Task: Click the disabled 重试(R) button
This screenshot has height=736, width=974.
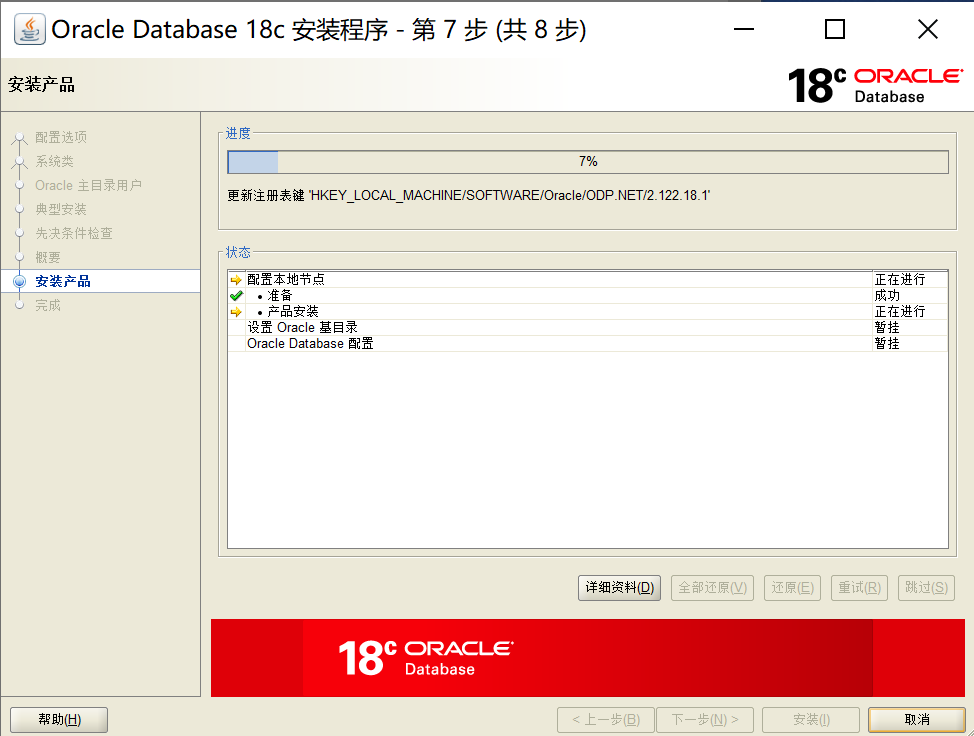Action: [x=859, y=588]
